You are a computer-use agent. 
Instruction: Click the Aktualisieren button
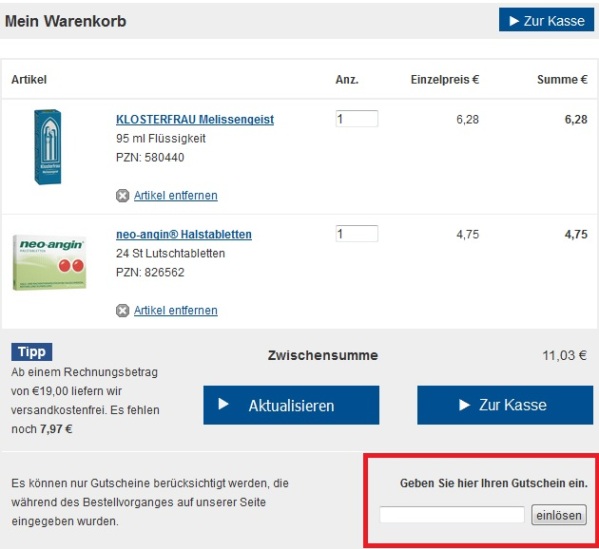pyautogui.click(x=291, y=405)
